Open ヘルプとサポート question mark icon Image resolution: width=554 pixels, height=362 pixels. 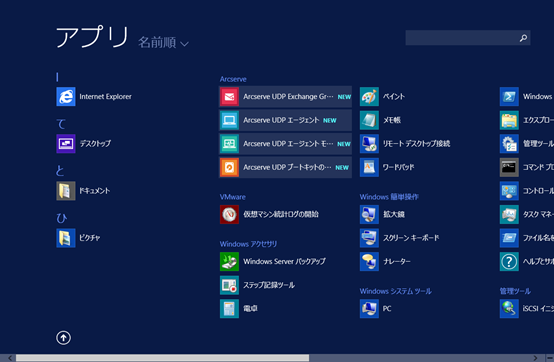pyautogui.click(x=509, y=261)
